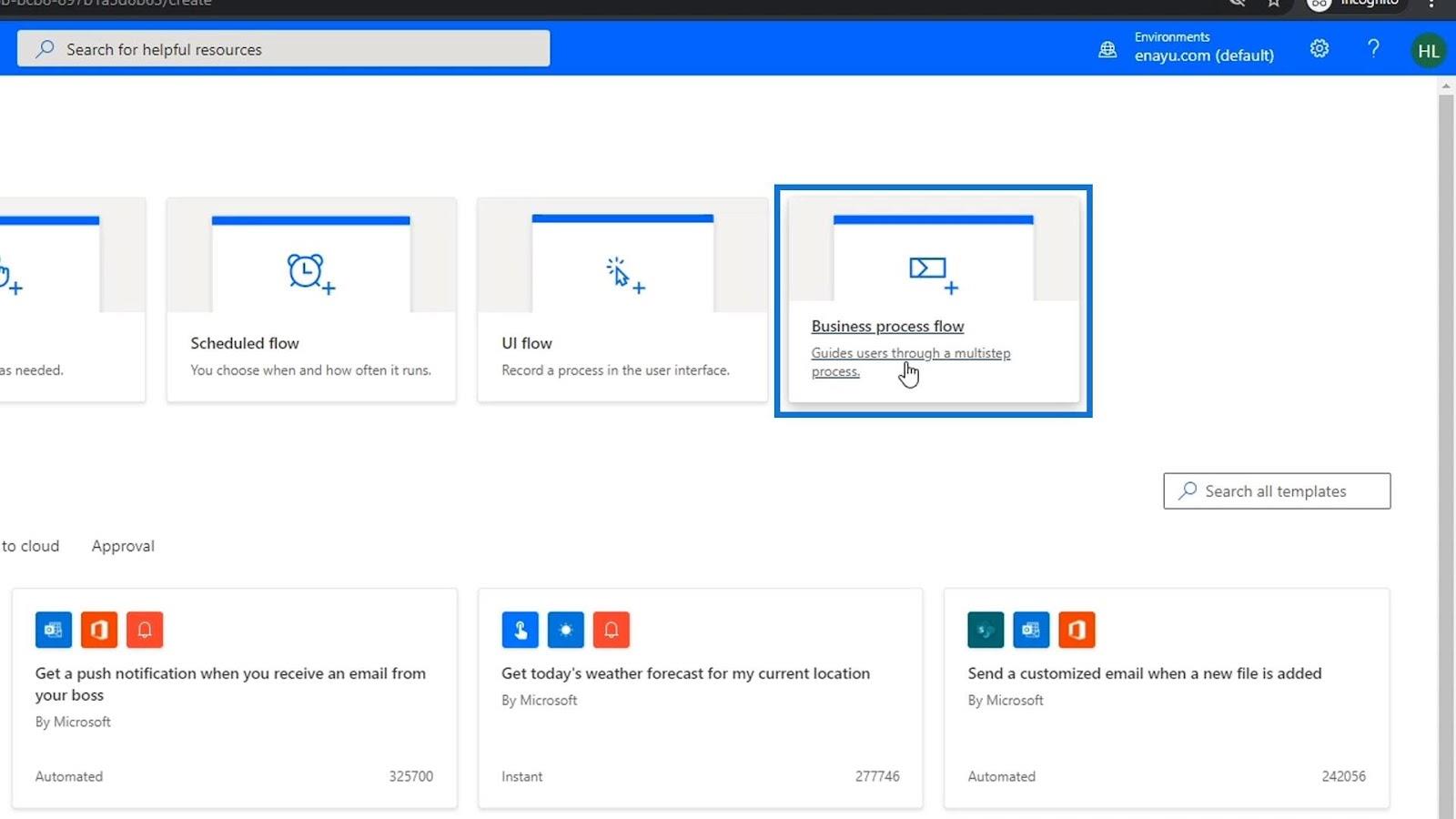Click the search magnifier icon in helpful resources box
The height and width of the screenshot is (819, 1456).
pyautogui.click(x=45, y=49)
